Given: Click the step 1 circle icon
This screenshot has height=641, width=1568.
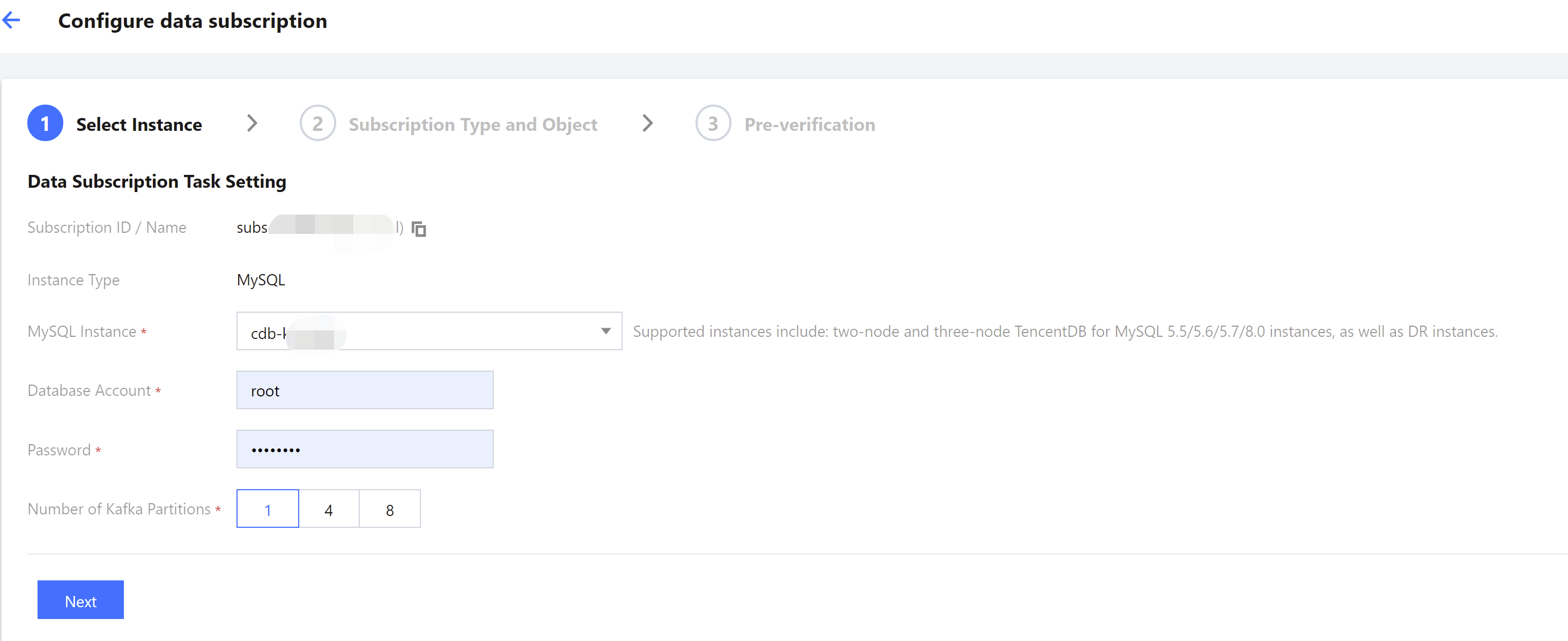Looking at the screenshot, I should click(45, 123).
